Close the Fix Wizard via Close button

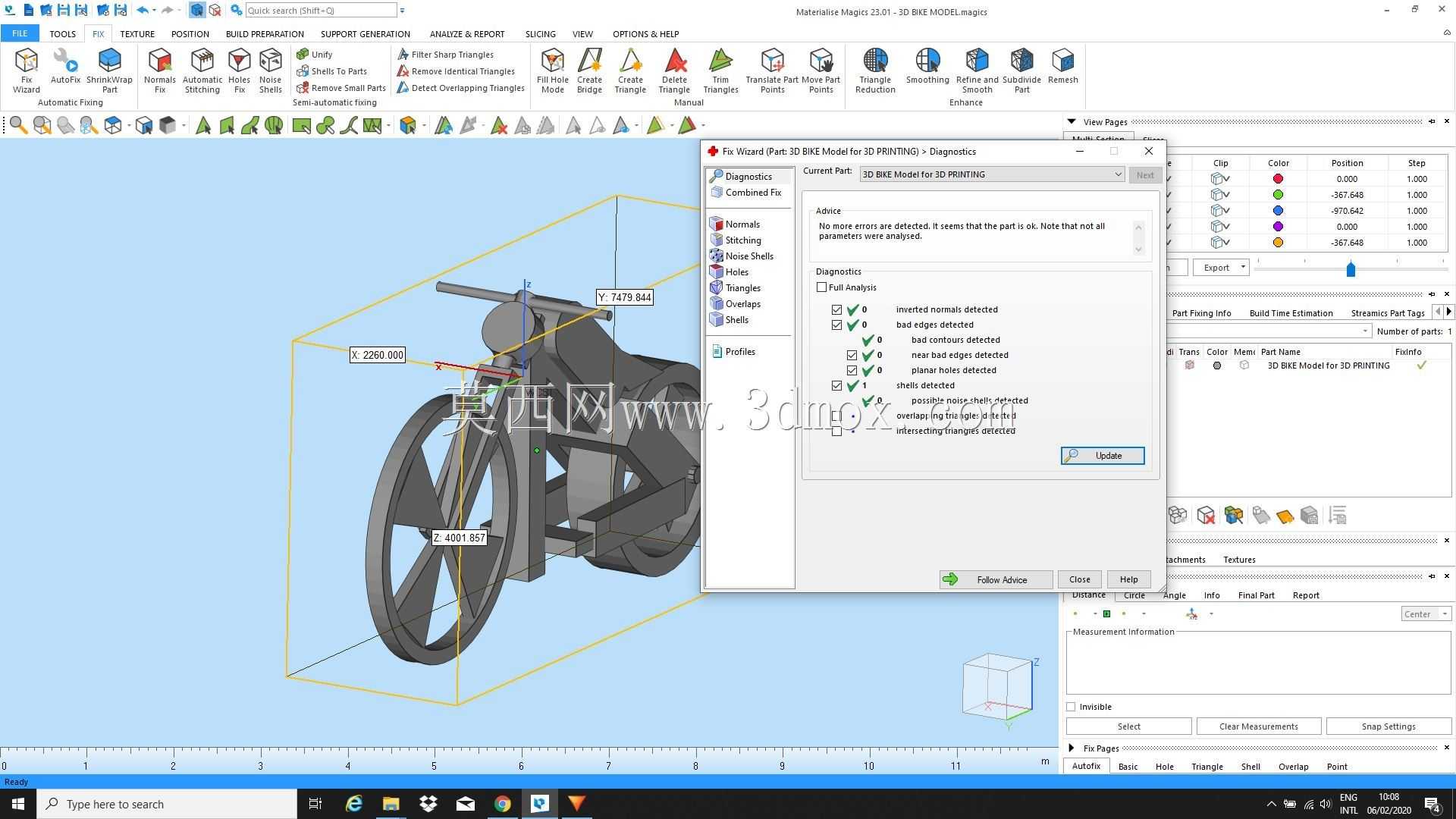click(x=1079, y=580)
